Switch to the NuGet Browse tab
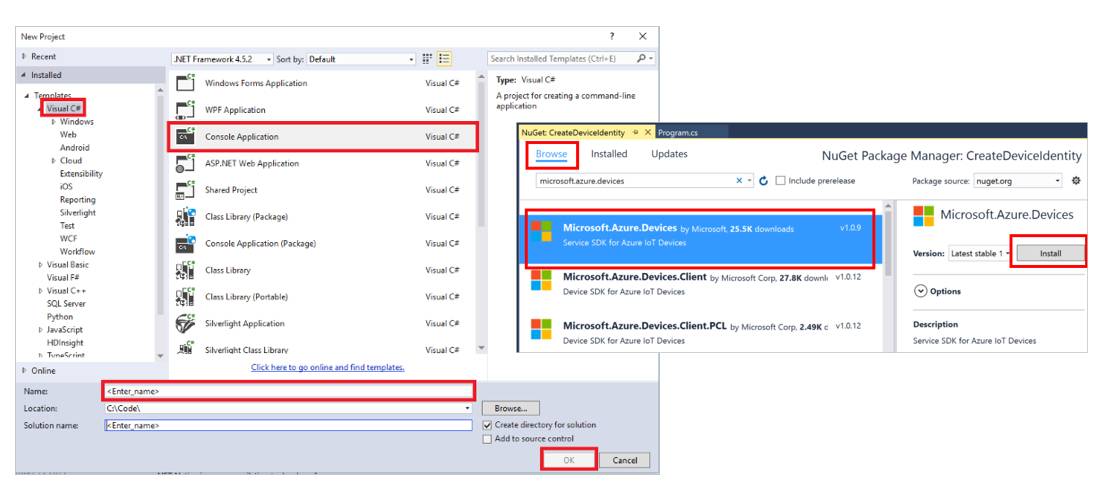 [551, 154]
